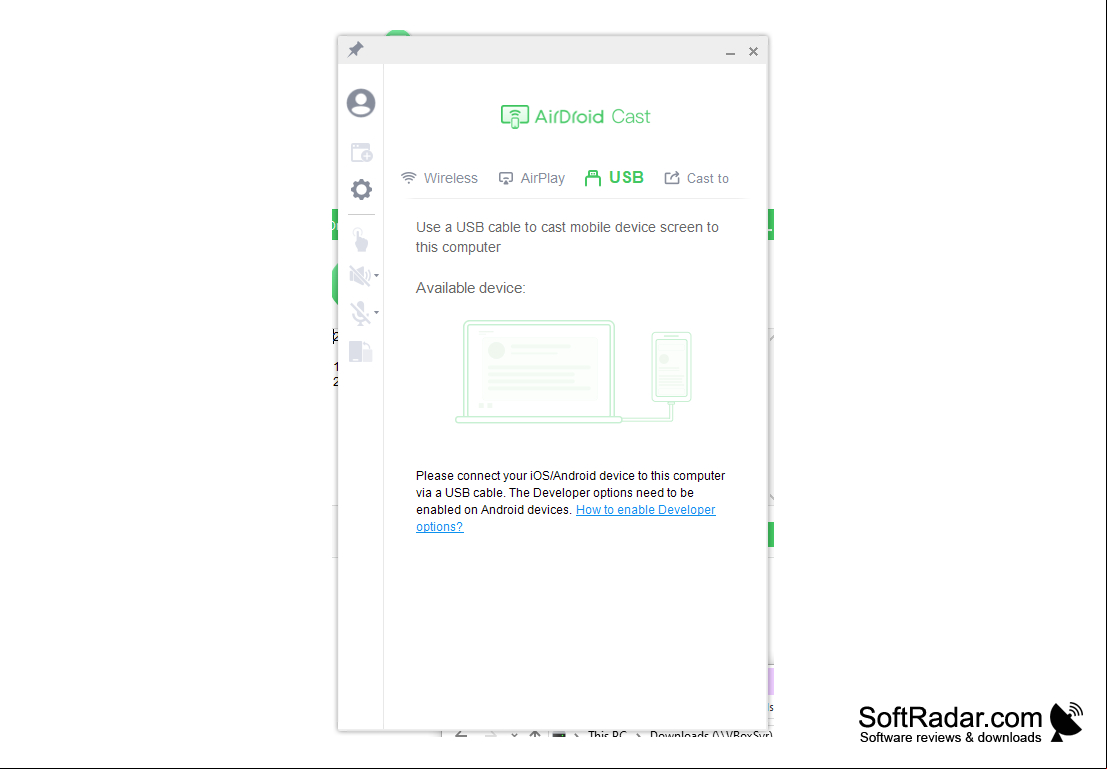Close the AirDroid Cast window
Viewport: 1107px width, 769px height.
click(753, 52)
